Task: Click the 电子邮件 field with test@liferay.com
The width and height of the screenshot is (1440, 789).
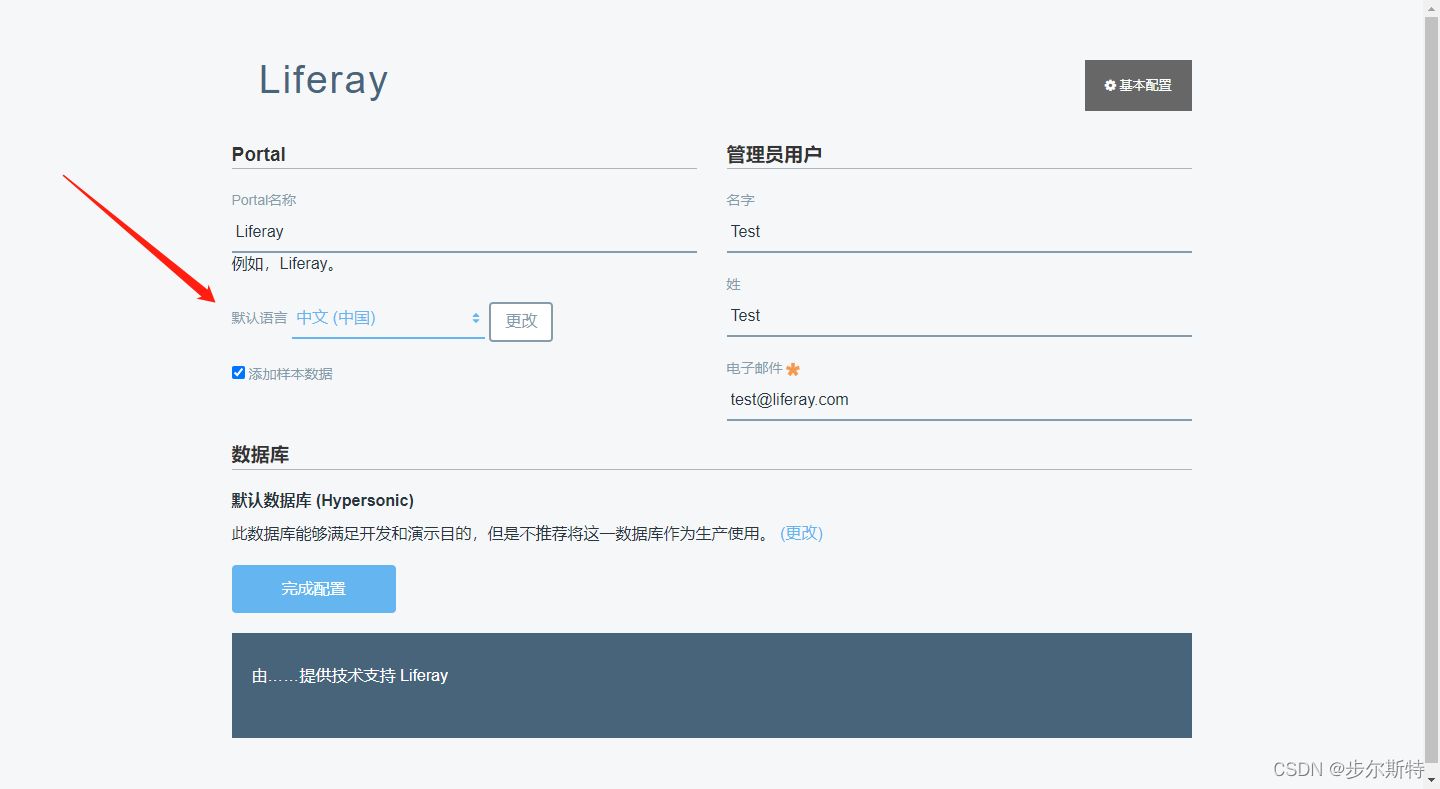Action: coord(959,399)
